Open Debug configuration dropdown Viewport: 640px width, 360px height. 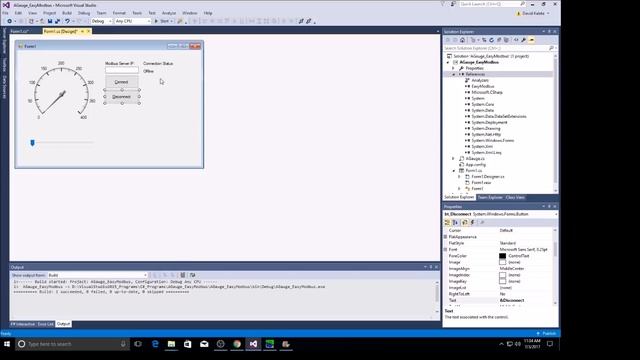(101, 21)
